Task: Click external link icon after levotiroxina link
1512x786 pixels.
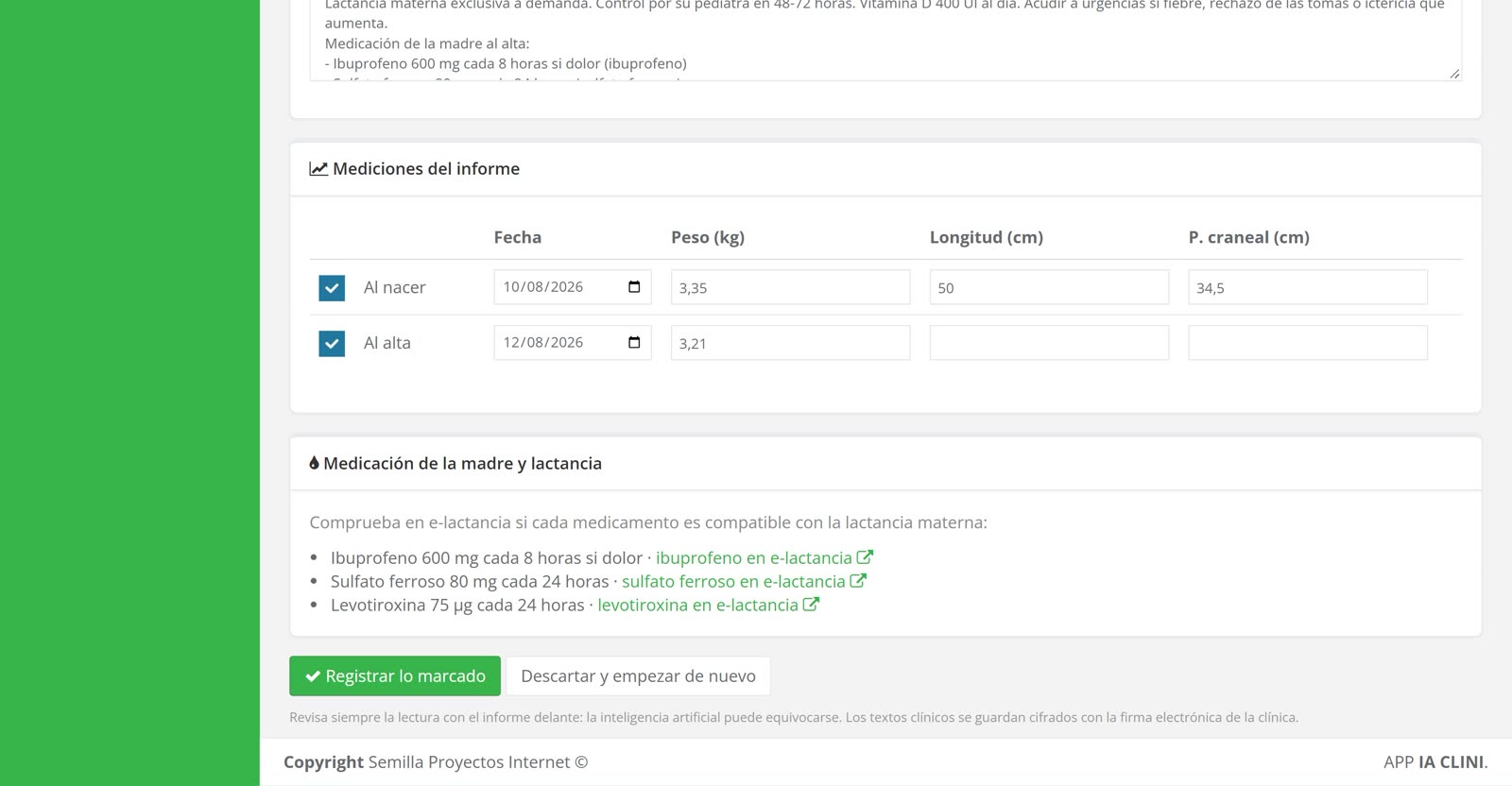Action: [811, 605]
